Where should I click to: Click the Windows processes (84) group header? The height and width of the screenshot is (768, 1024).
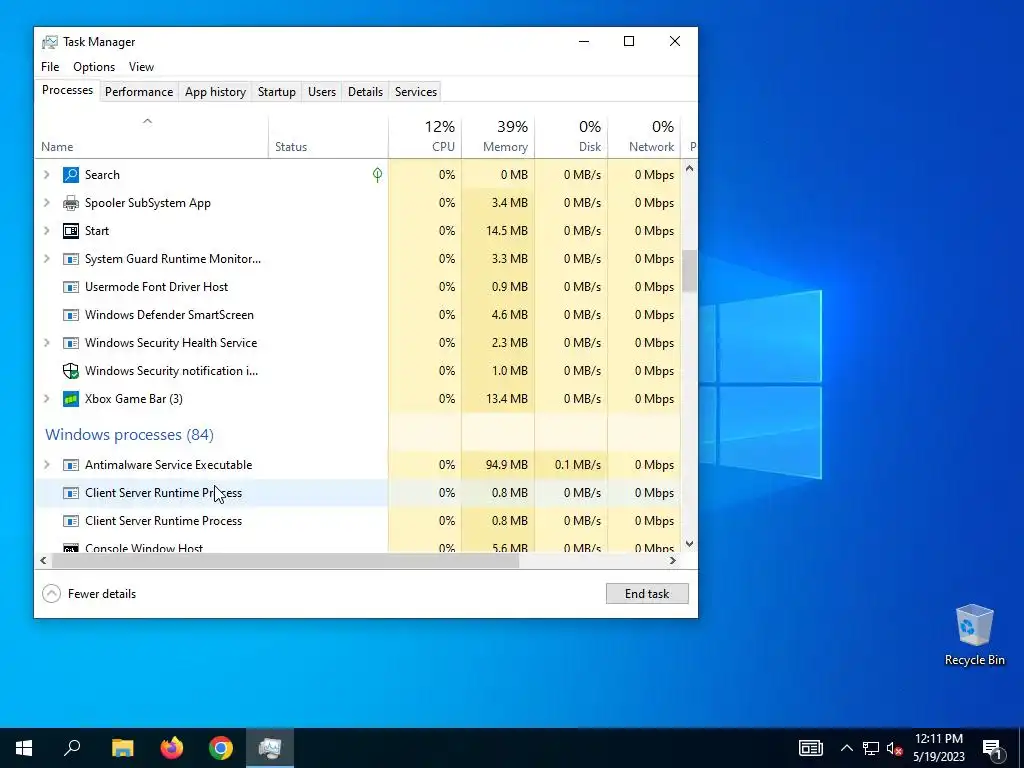[x=129, y=435]
